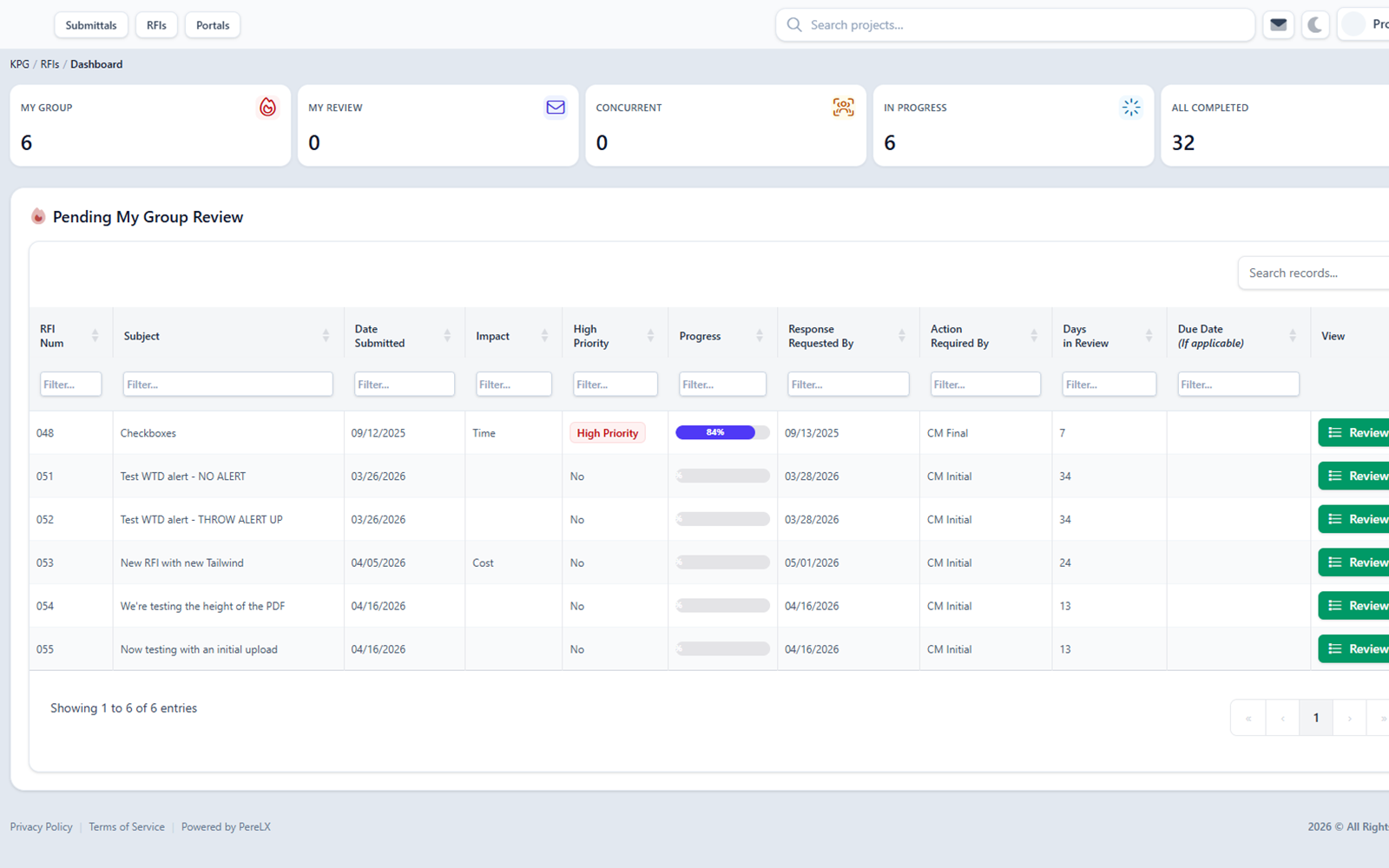
Task: Sort by Subject column arrows
Action: click(326, 336)
